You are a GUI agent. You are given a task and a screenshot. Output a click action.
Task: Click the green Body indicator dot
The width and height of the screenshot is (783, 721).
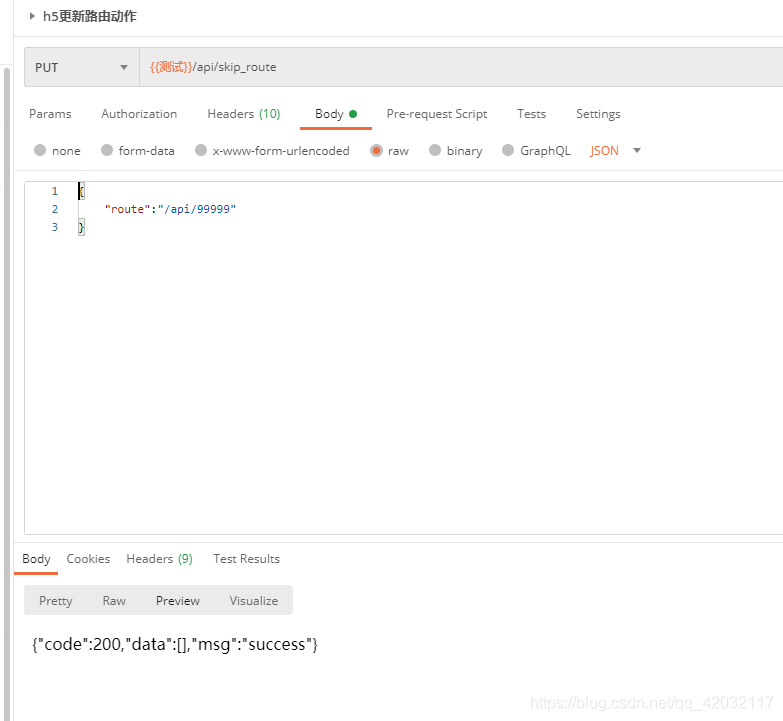point(353,114)
